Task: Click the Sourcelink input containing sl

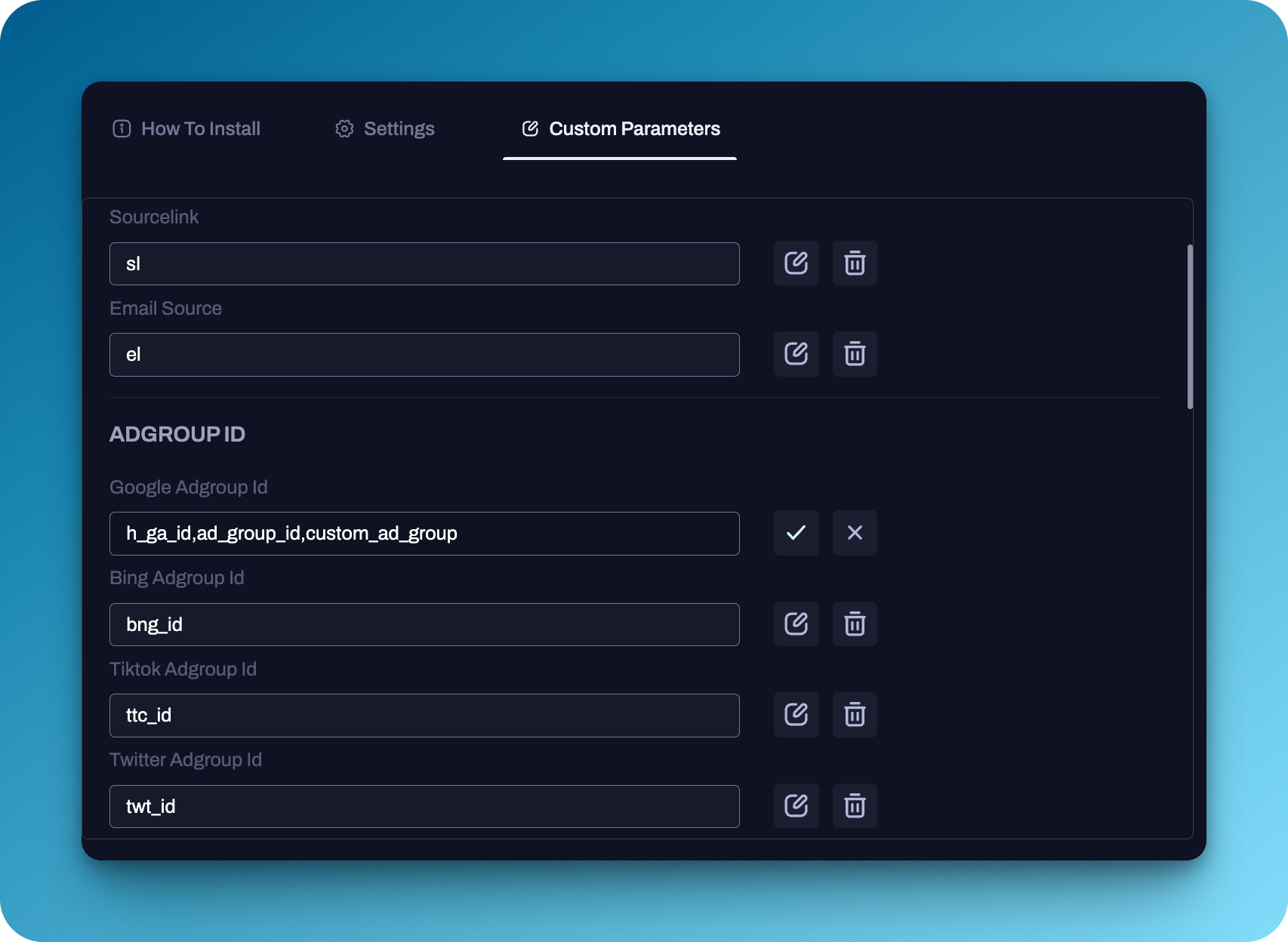Action: (x=424, y=263)
